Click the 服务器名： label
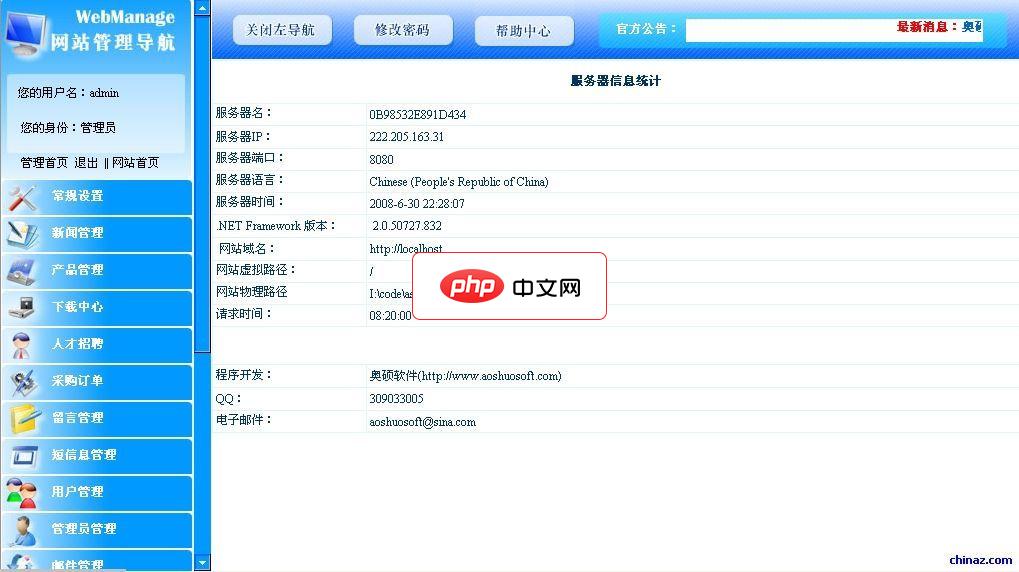The height and width of the screenshot is (572, 1019). click(244, 113)
